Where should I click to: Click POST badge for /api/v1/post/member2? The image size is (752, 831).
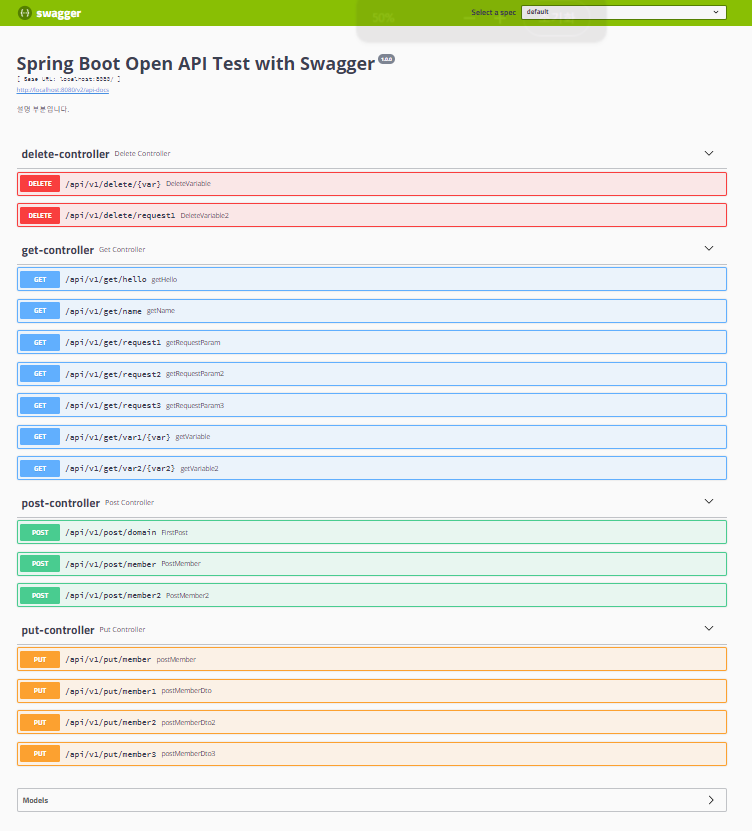(x=40, y=595)
